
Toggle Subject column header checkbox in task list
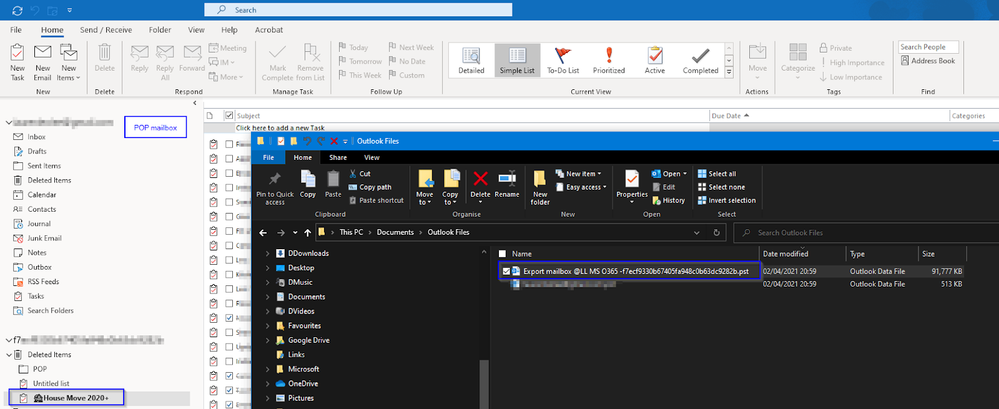tap(229, 116)
